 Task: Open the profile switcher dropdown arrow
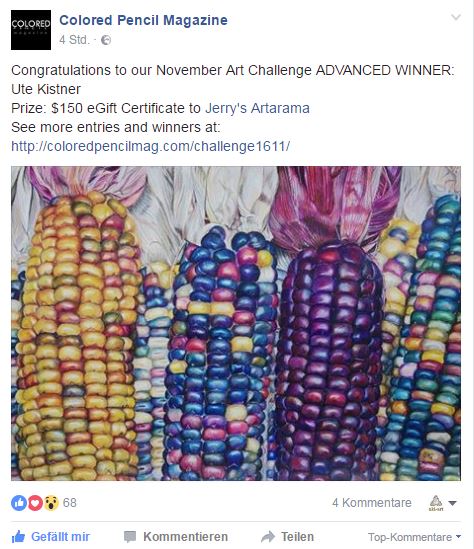coord(452,503)
